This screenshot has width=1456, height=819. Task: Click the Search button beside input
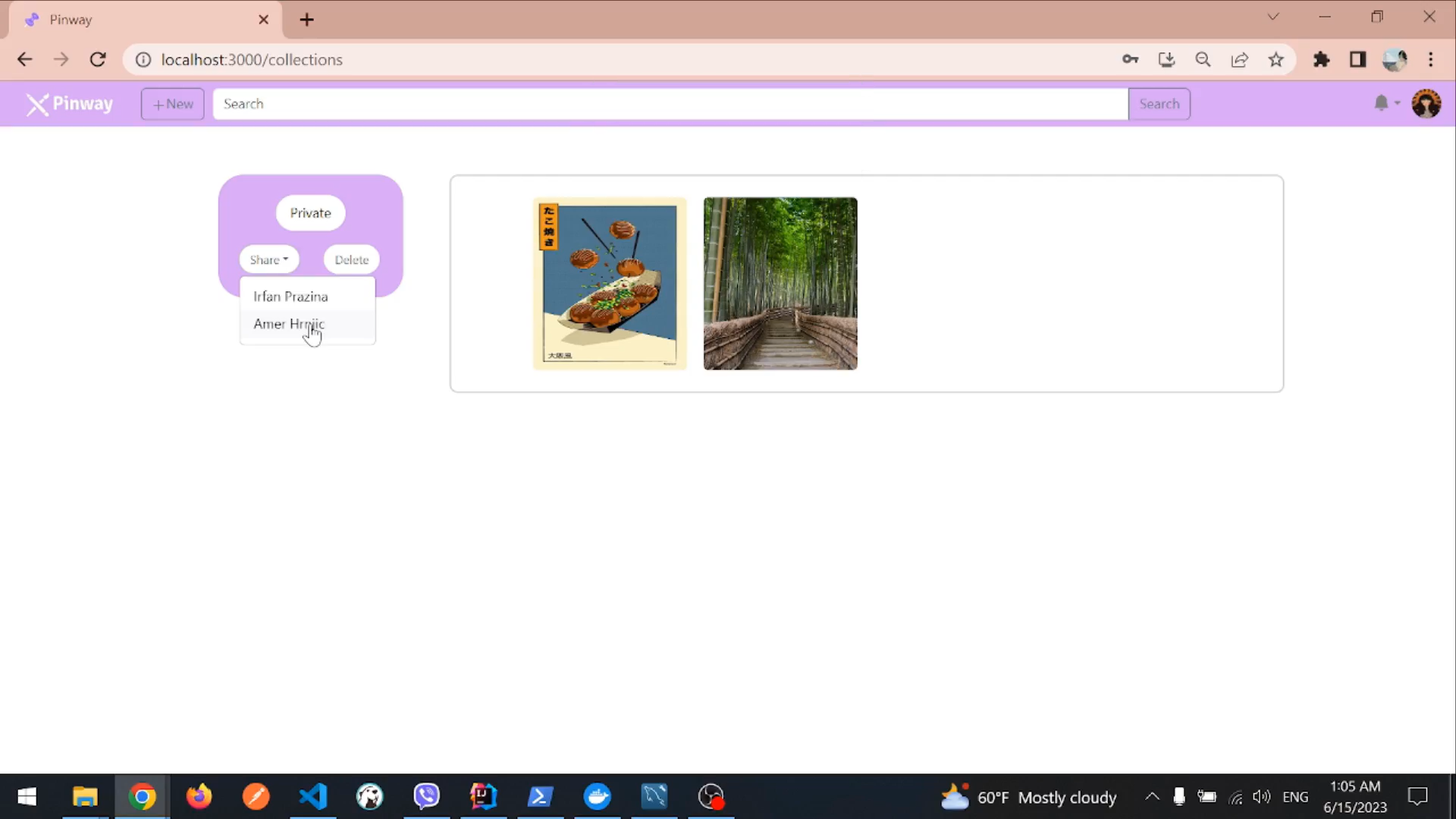tap(1159, 104)
